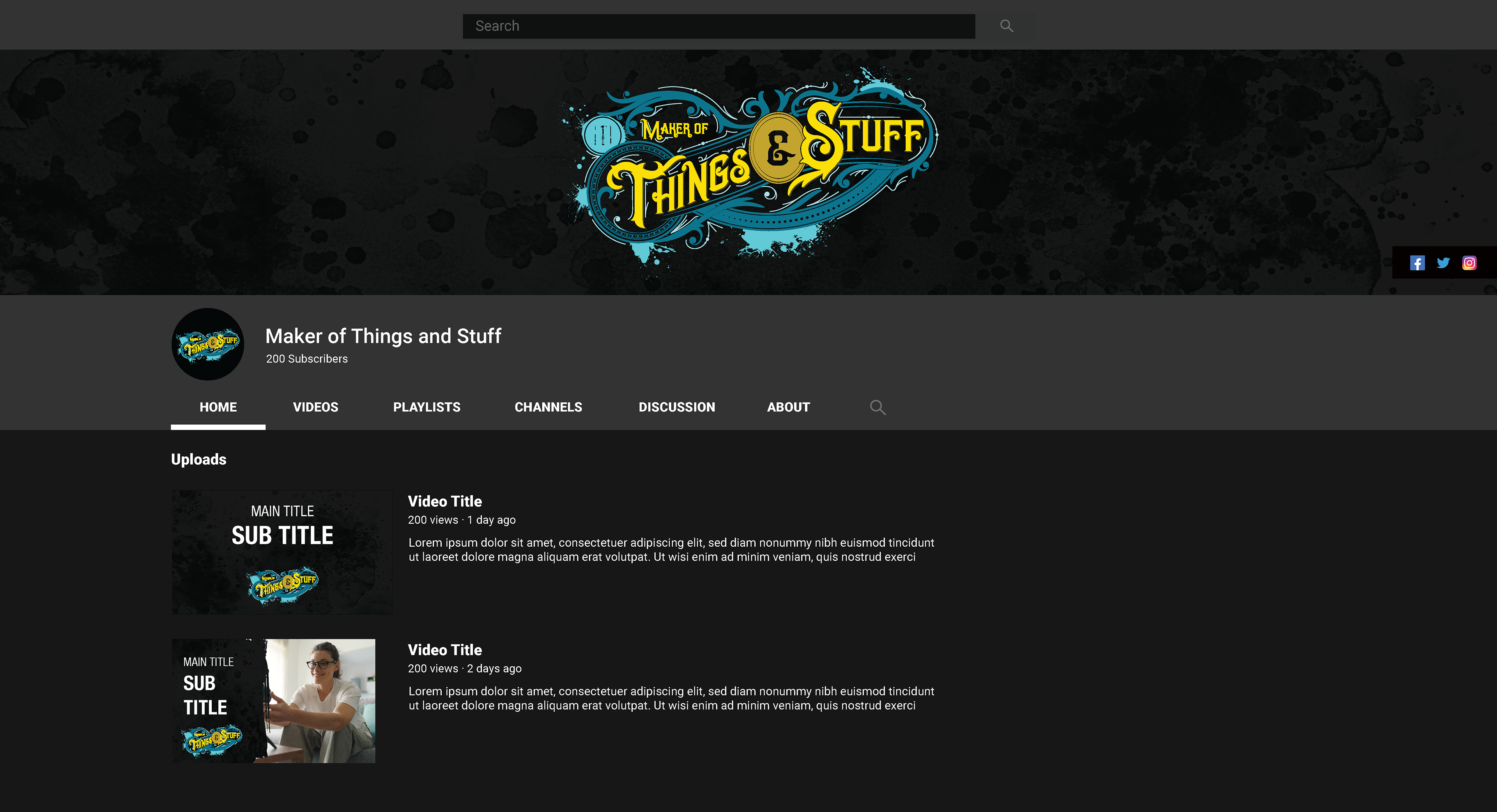Image resolution: width=1497 pixels, height=812 pixels.
Task: Click the circular channel avatar logo
Action: tap(207, 344)
